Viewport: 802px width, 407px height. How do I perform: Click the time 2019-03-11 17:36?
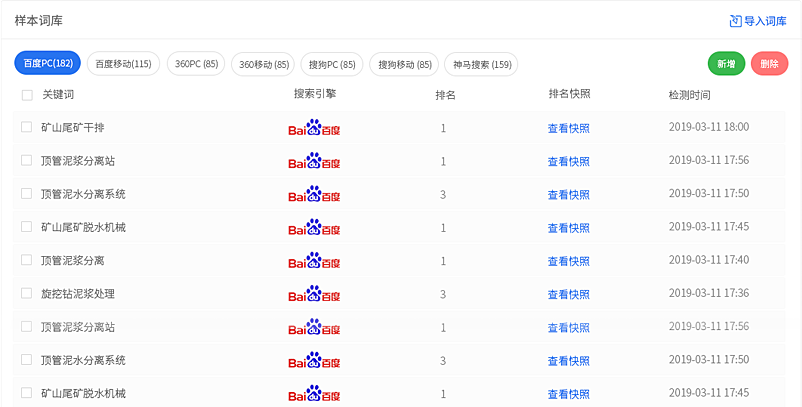709,293
